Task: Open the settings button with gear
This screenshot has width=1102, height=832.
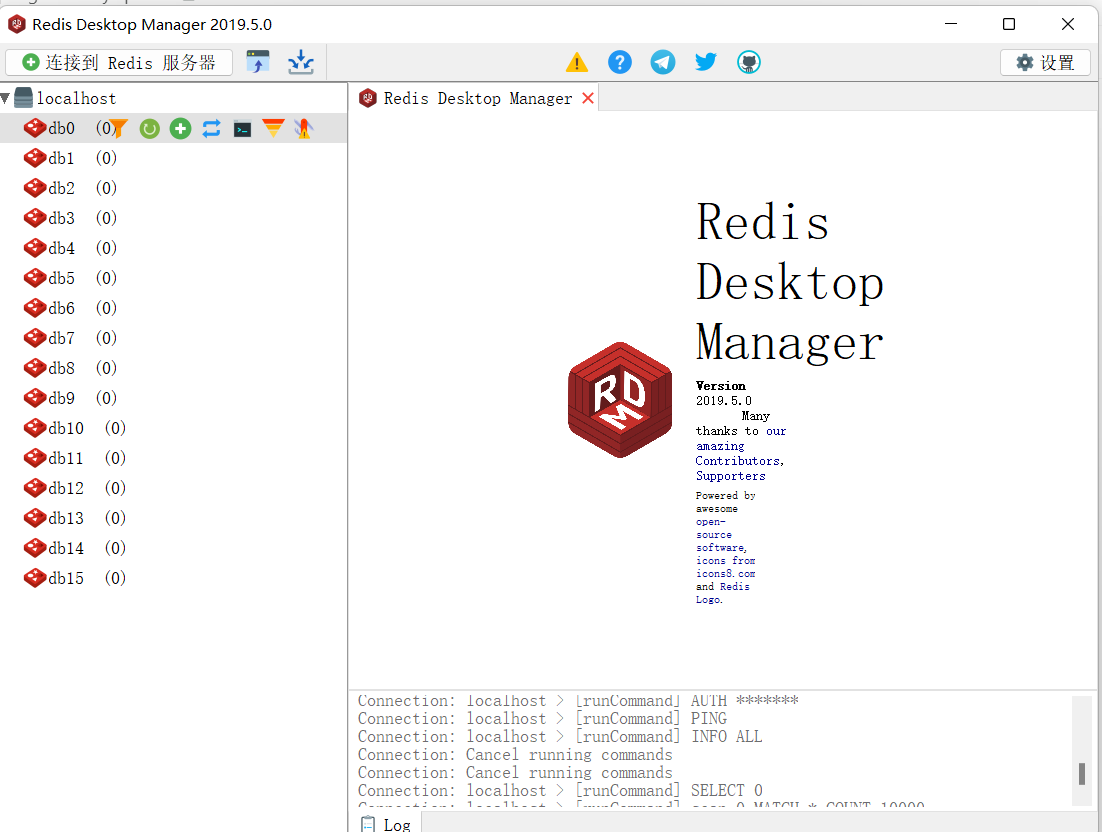Action: click(1045, 63)
